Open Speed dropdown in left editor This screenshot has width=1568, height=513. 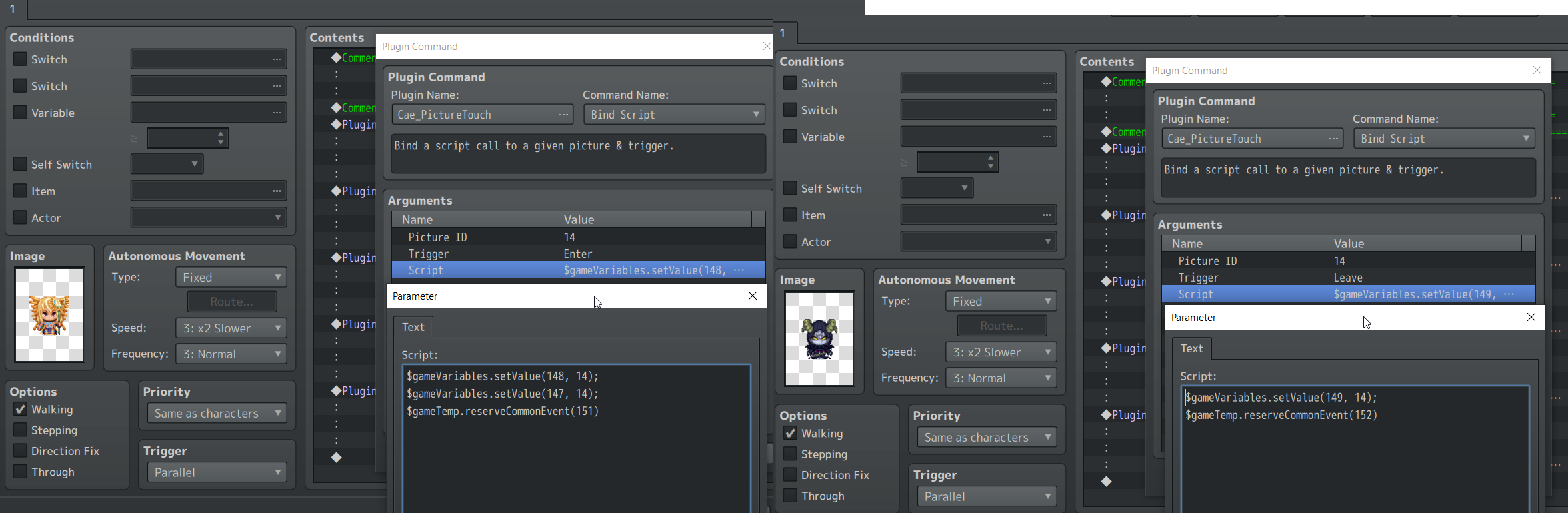click(231, 328)
